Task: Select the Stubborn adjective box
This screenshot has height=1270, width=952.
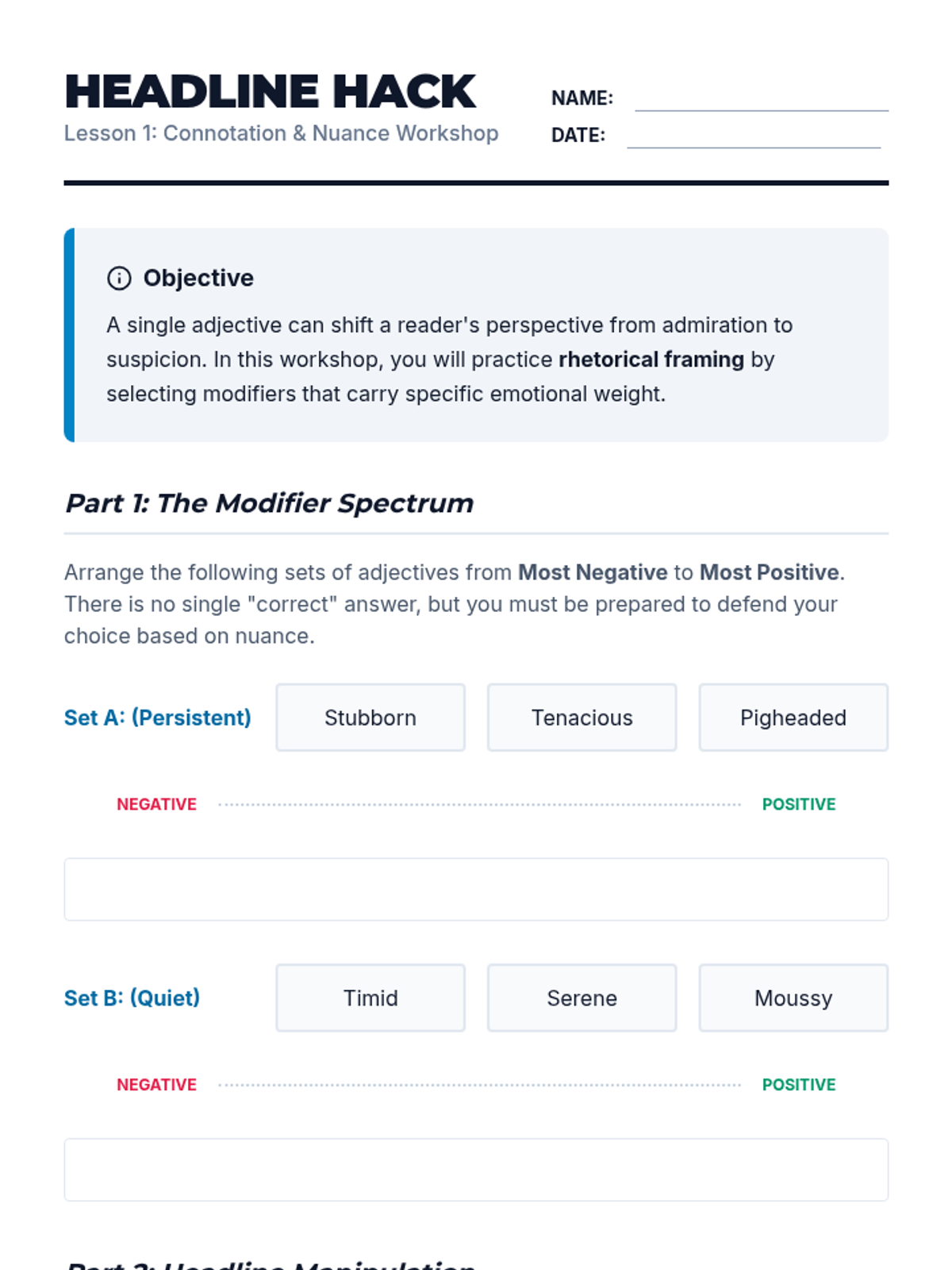Action: point(370,718)
